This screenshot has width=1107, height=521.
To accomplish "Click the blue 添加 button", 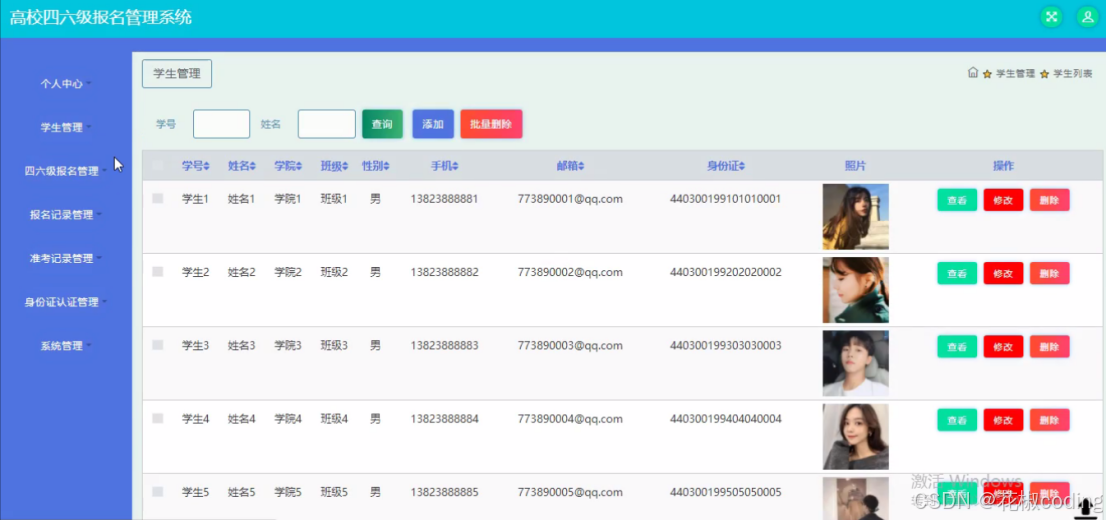I will click(x=433, y=124).
